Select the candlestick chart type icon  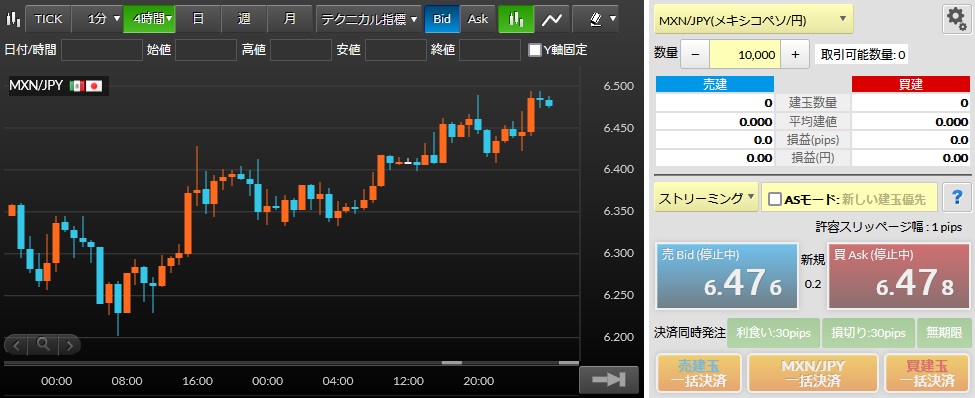point(12,19)
